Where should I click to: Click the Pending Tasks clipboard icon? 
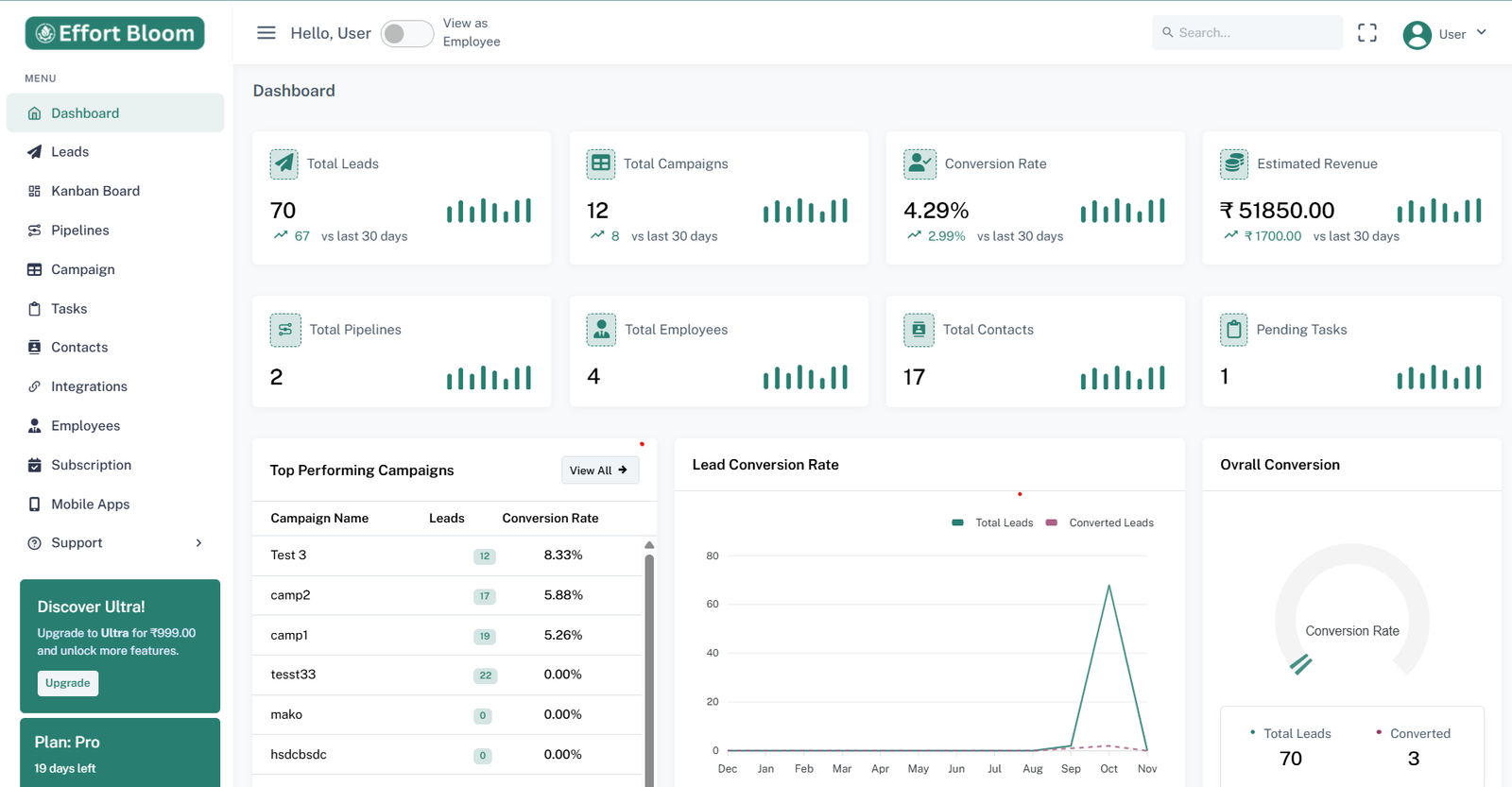click(1234, 330)
